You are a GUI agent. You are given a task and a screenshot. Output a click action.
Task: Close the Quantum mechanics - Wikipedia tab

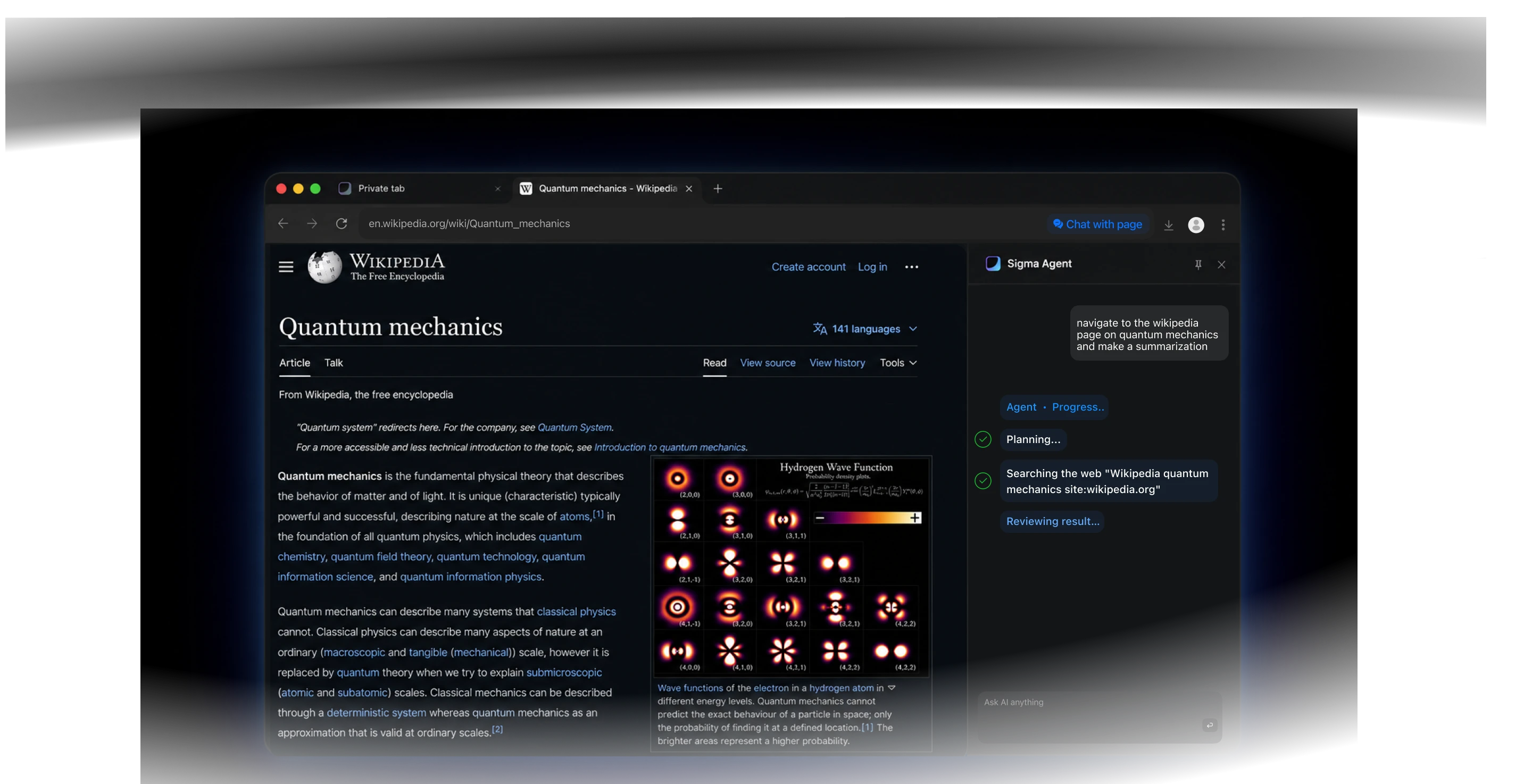689,189
